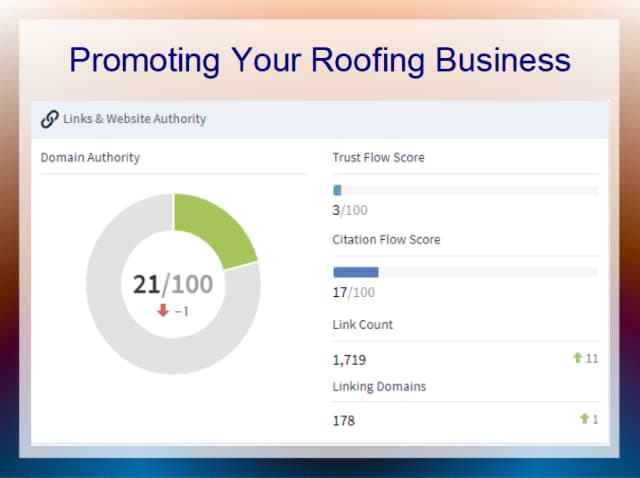Click the 3/100 trust flow value
This screenshot has height=478, width=640.
[x=350, y=210]
